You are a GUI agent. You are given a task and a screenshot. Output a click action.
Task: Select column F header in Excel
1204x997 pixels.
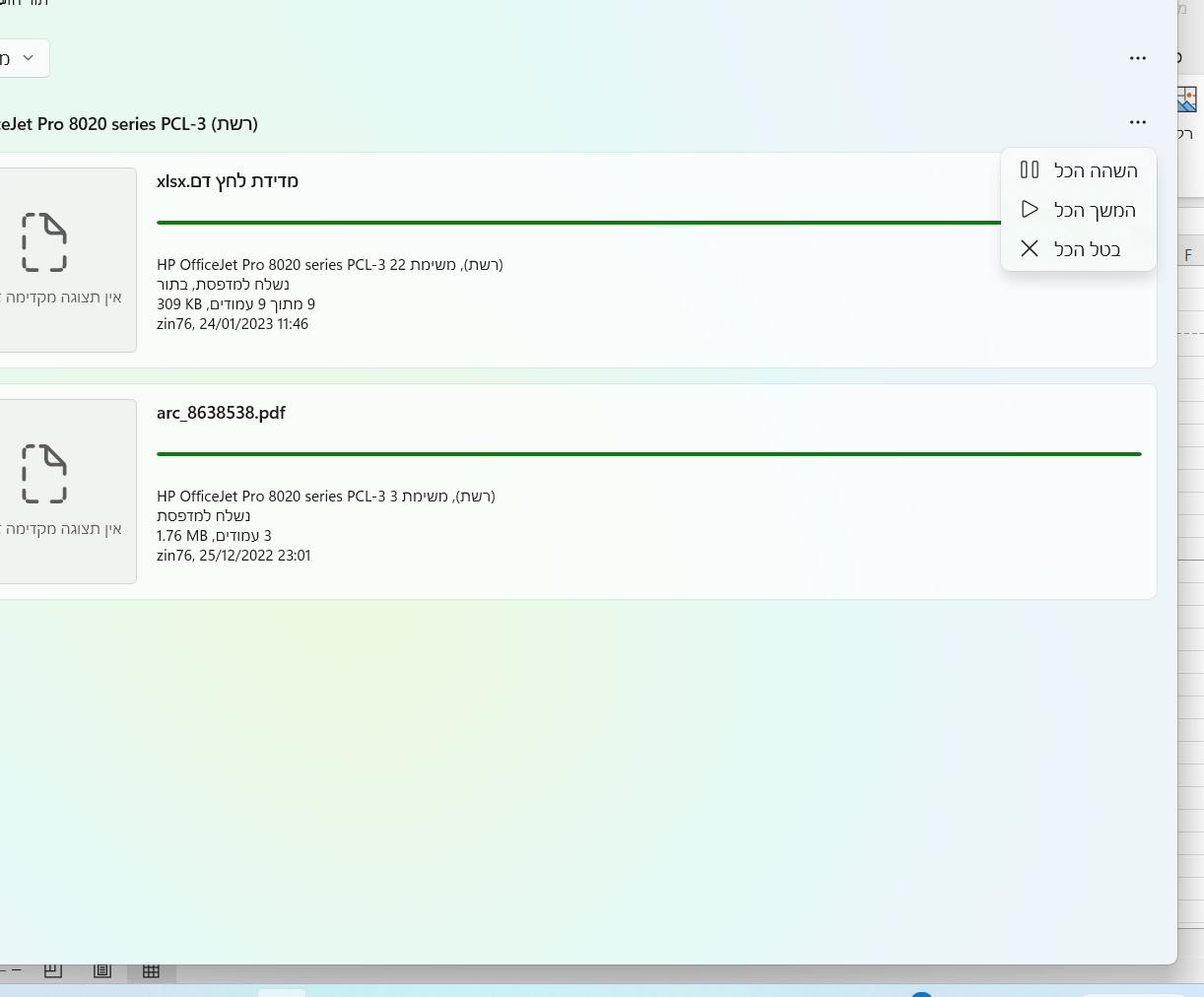point(1188,255)
